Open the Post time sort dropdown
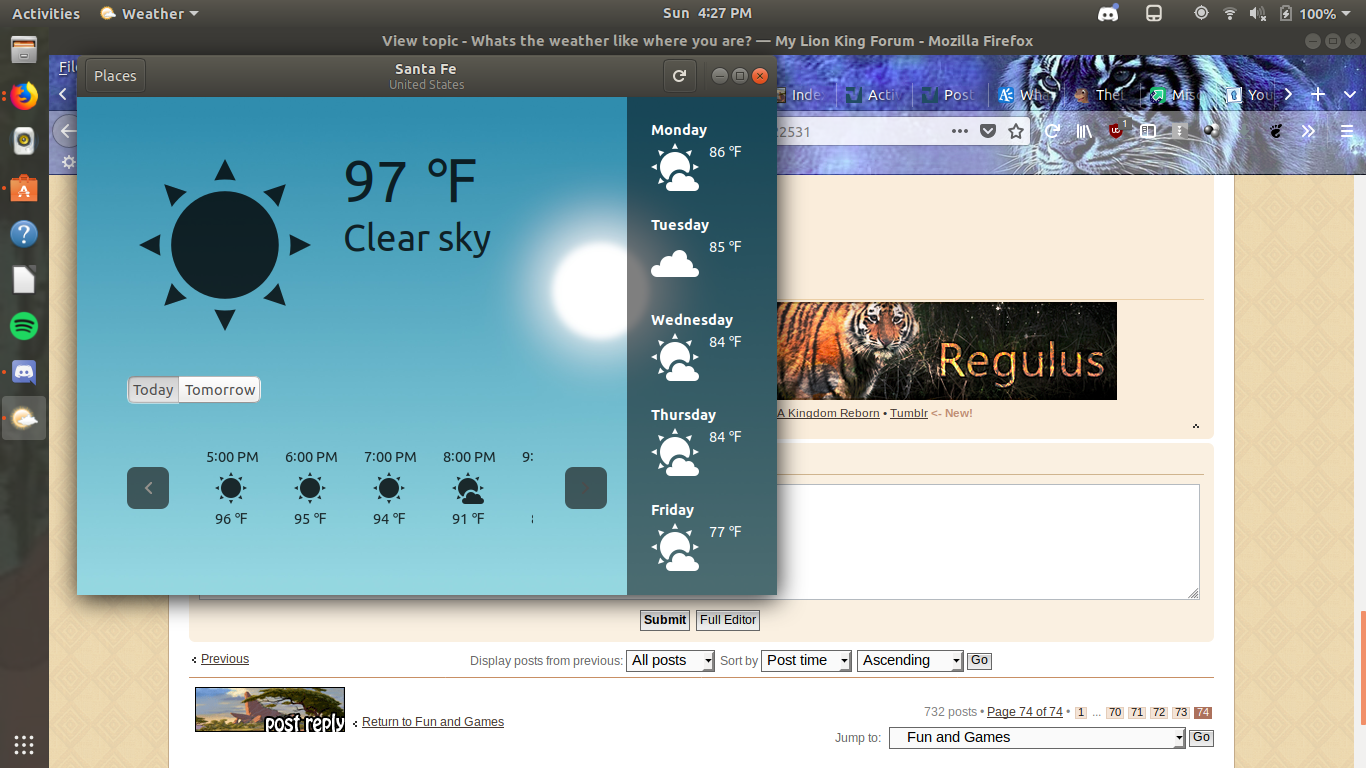The height and width of the screenshot is (768, 1366). pyautogui.click(x=806, y=660)
